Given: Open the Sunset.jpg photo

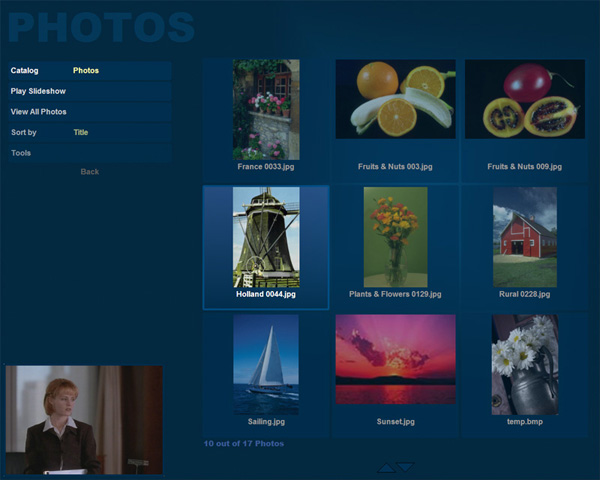Looking at the screenshot, I should pyautogui.click(x=395, y=359).
